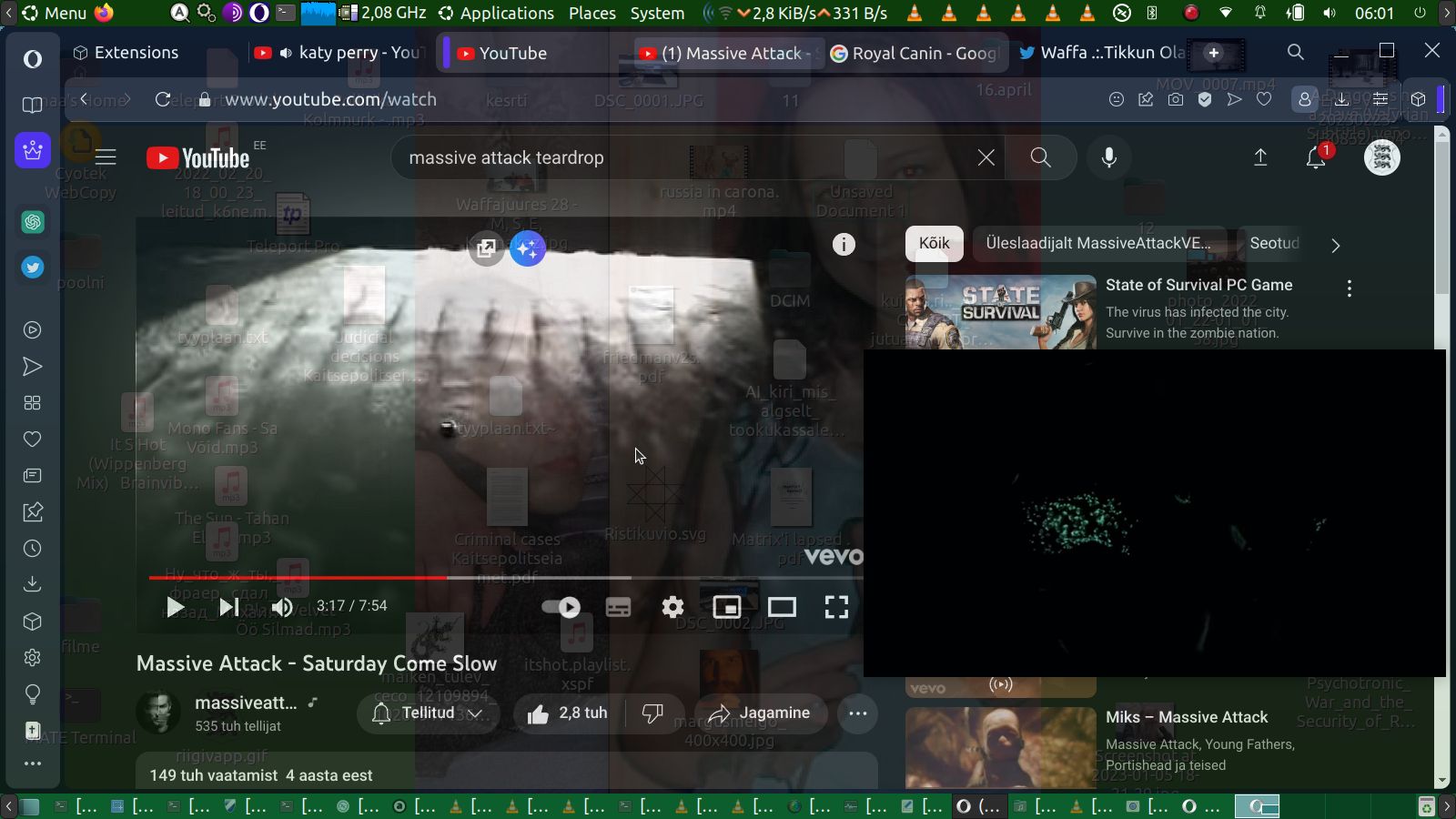Open History clock icon in the sidebar
The image size is (1456, 819).
tap(33, 548)
